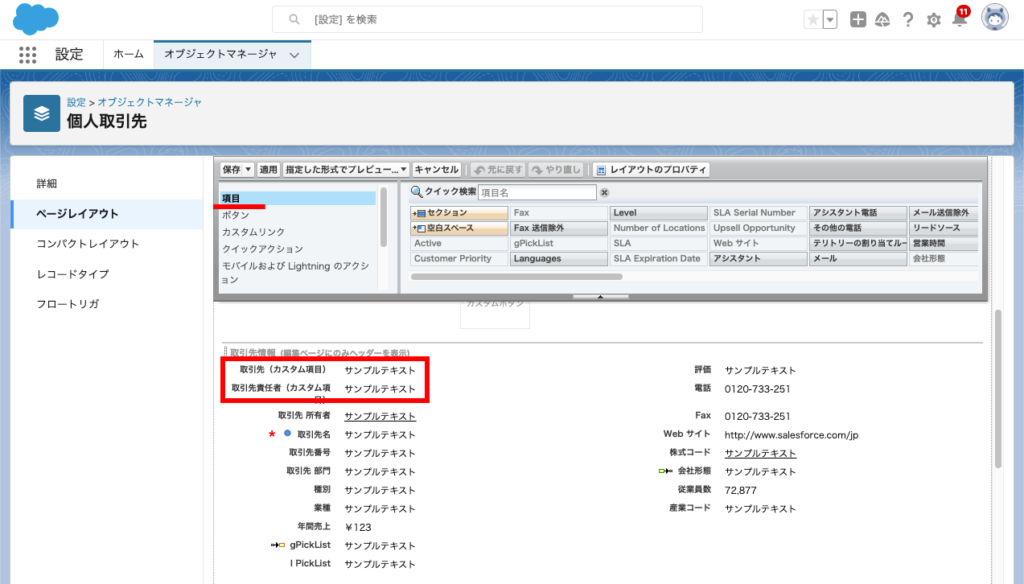The height and width of the screenshot is (584, 1024).
Task: Open the 保存 dropdown button
Action: [x=237, y=170]
